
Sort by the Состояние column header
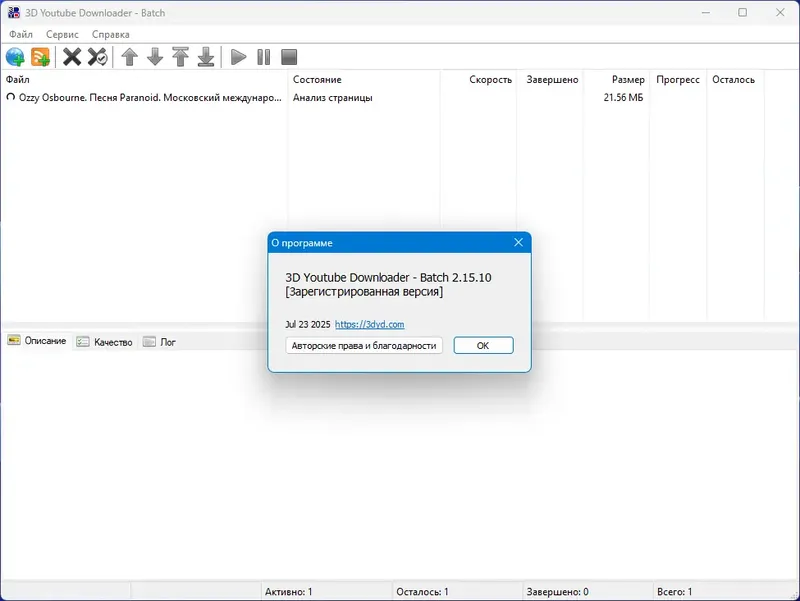pyautogui.click(x=364, y=80)
